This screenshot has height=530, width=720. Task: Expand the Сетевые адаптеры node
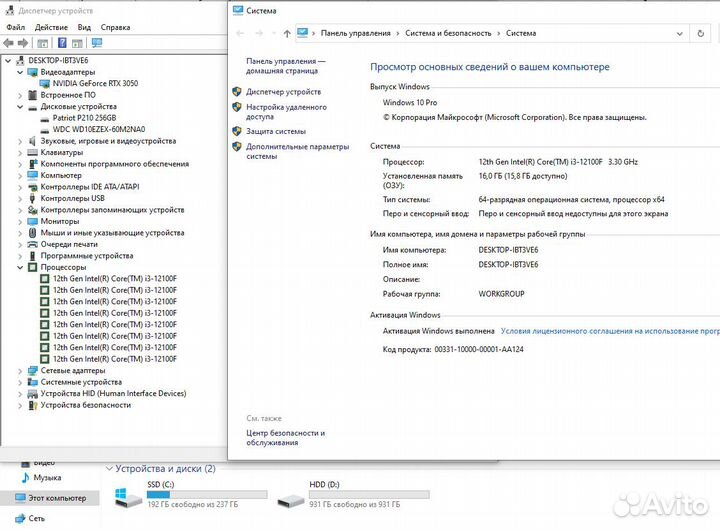click(20, 371)
